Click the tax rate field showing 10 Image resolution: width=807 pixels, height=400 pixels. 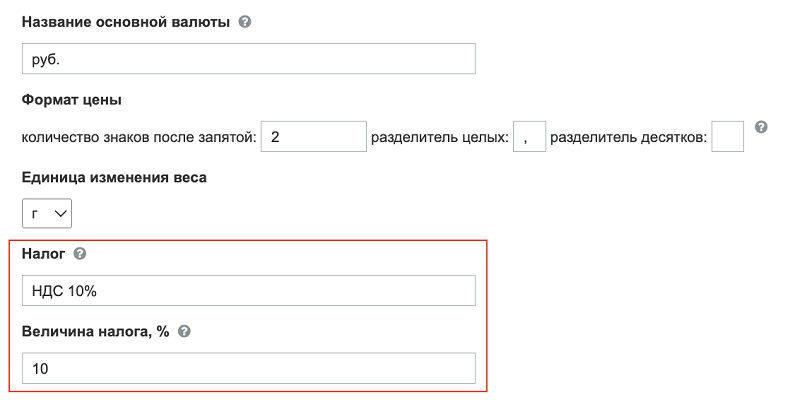click(249, 368)
